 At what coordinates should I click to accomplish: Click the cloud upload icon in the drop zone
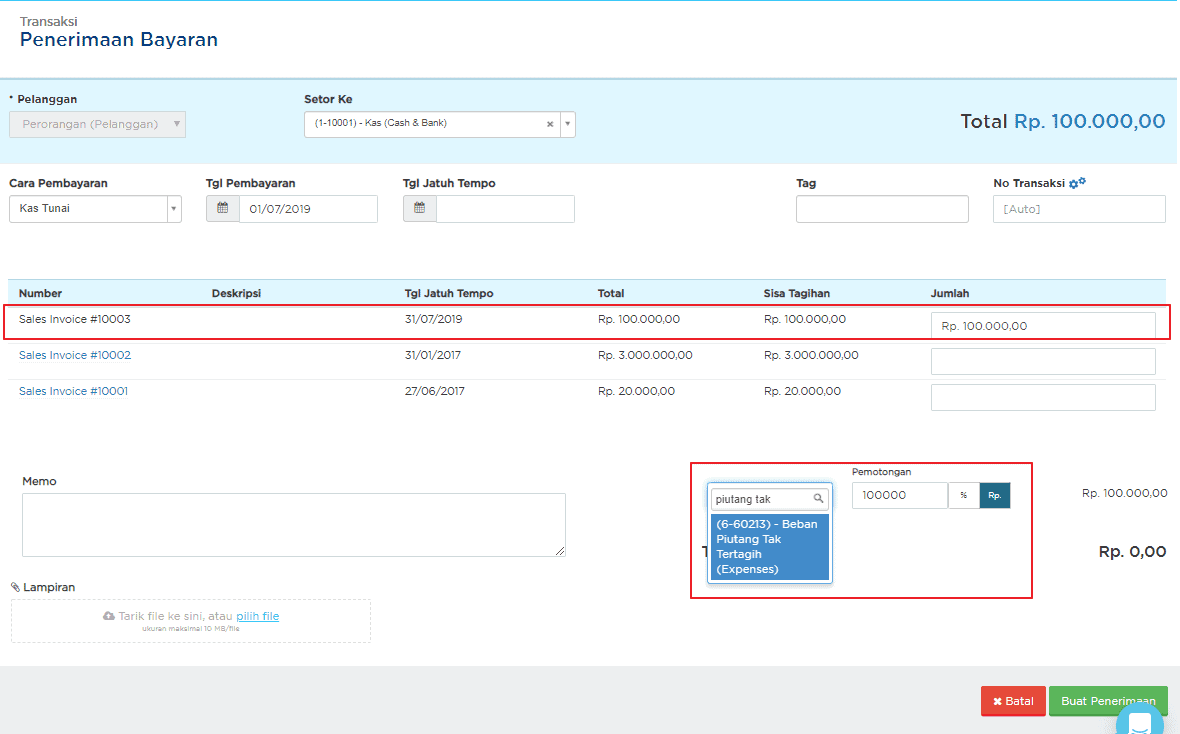tap(109, 616)
